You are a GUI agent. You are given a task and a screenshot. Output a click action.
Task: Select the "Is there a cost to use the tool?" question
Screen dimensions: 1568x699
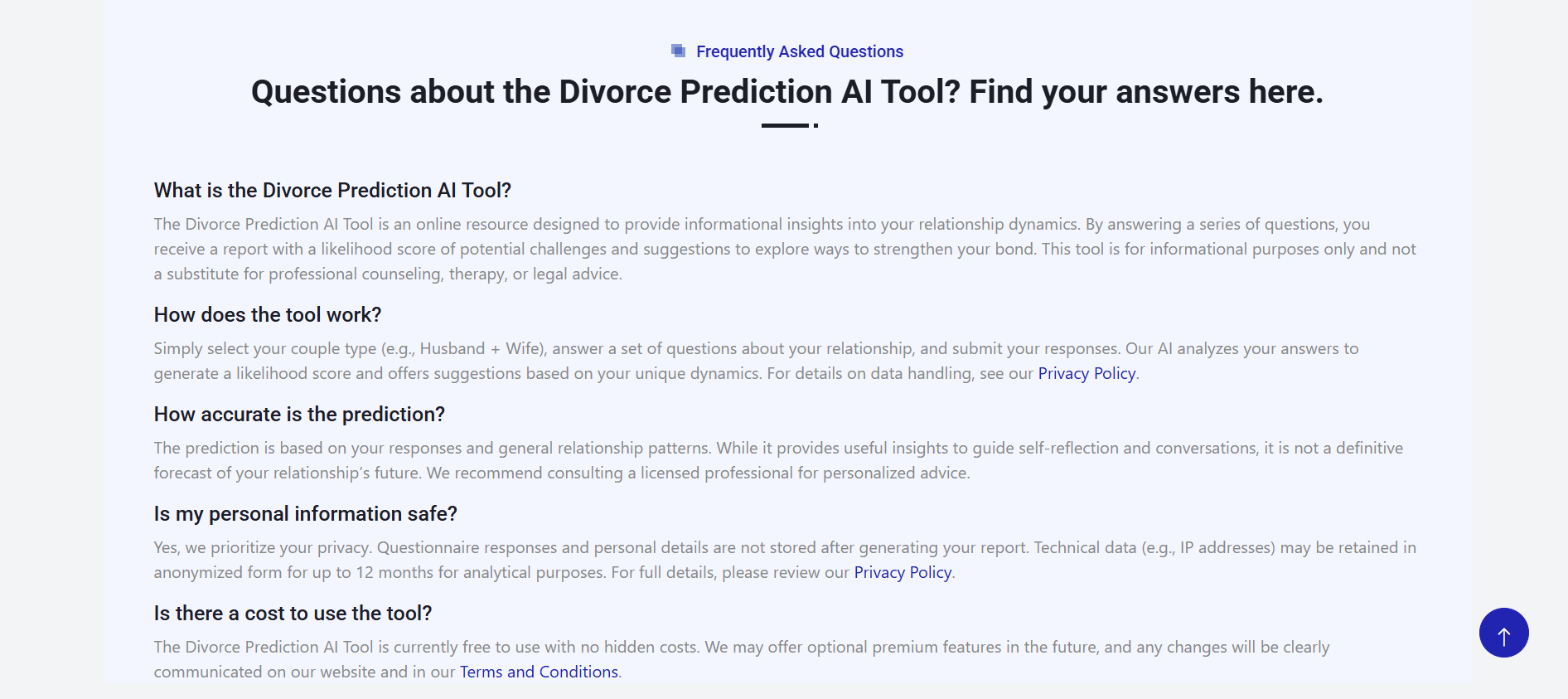click(x=293, y=614)
